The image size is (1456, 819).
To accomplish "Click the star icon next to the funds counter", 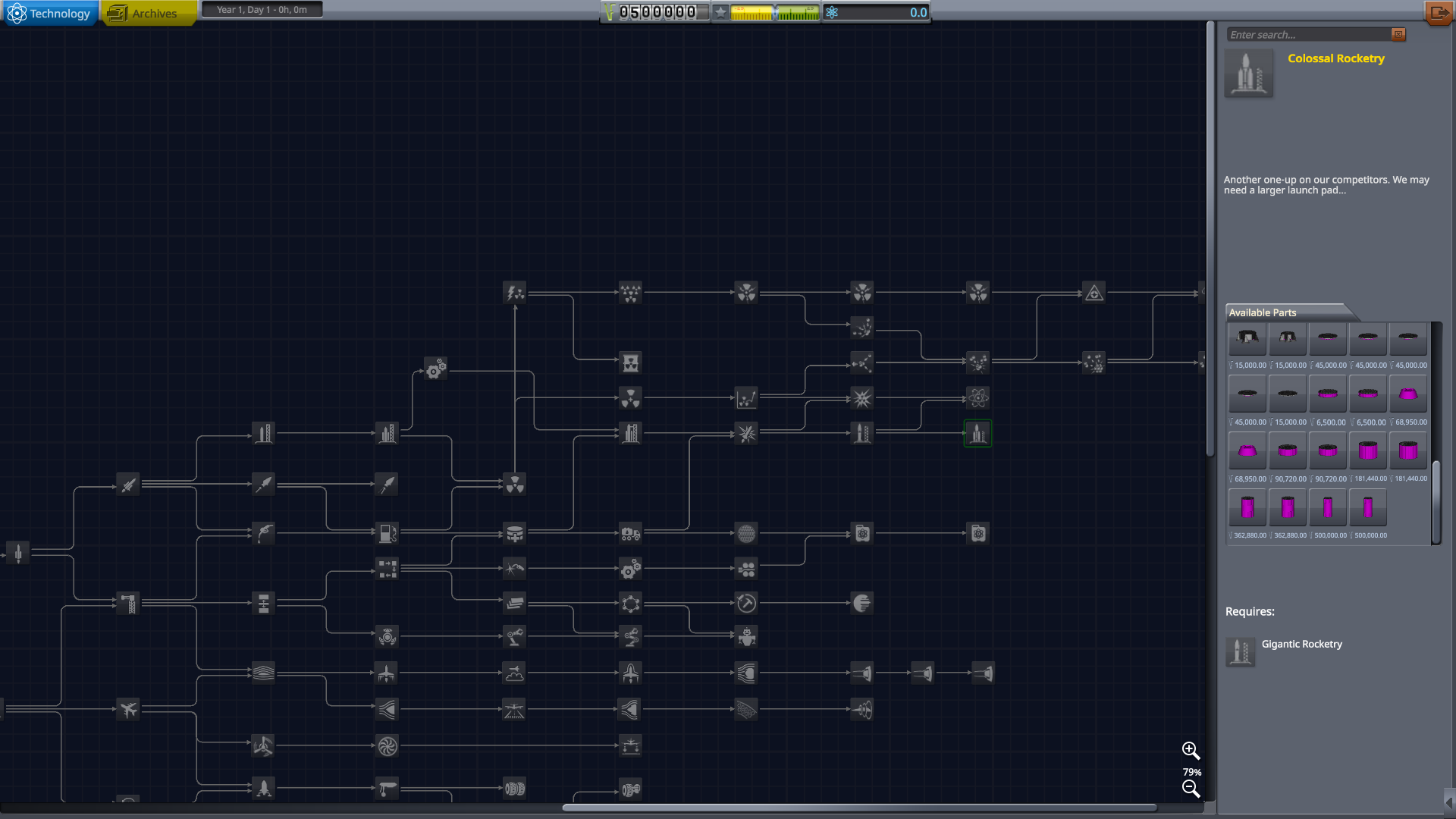I will [x=720, y=13].
